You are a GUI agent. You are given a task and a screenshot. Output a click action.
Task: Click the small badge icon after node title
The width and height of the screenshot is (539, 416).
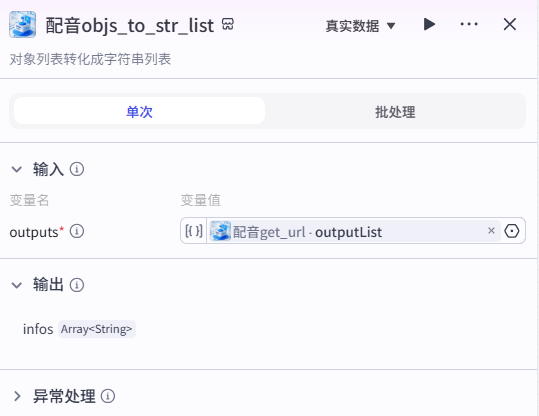coord(228,24)
